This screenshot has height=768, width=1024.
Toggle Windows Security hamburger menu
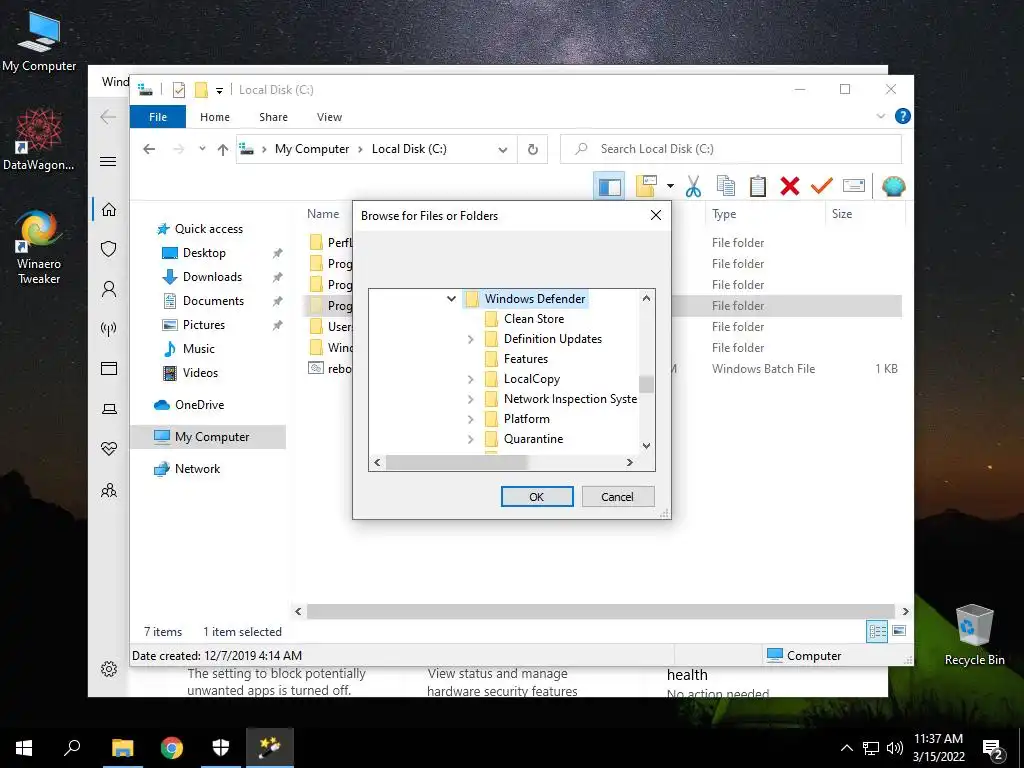click(x=108, y=161)
